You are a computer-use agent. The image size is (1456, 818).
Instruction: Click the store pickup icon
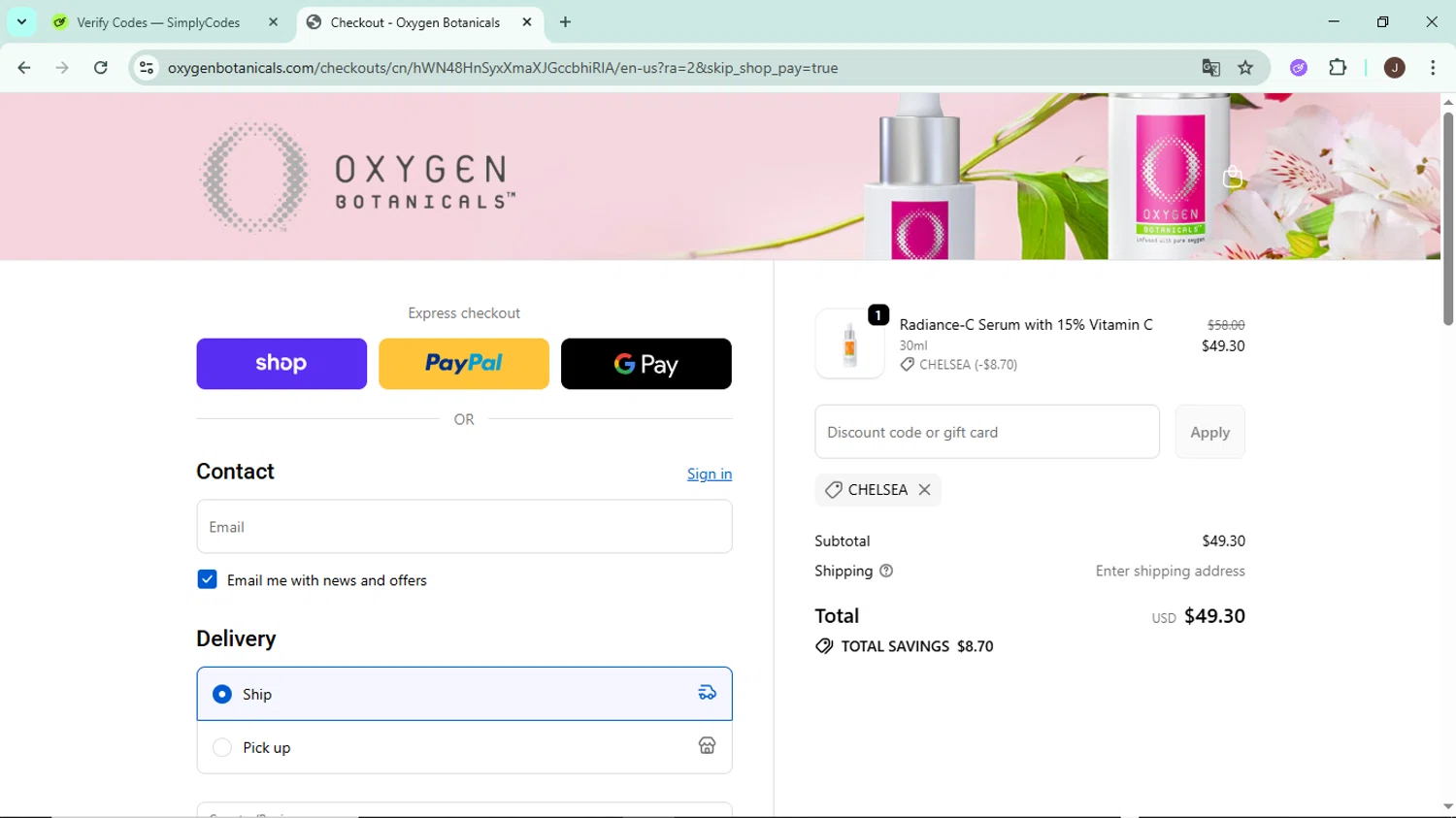coord(707,745)
